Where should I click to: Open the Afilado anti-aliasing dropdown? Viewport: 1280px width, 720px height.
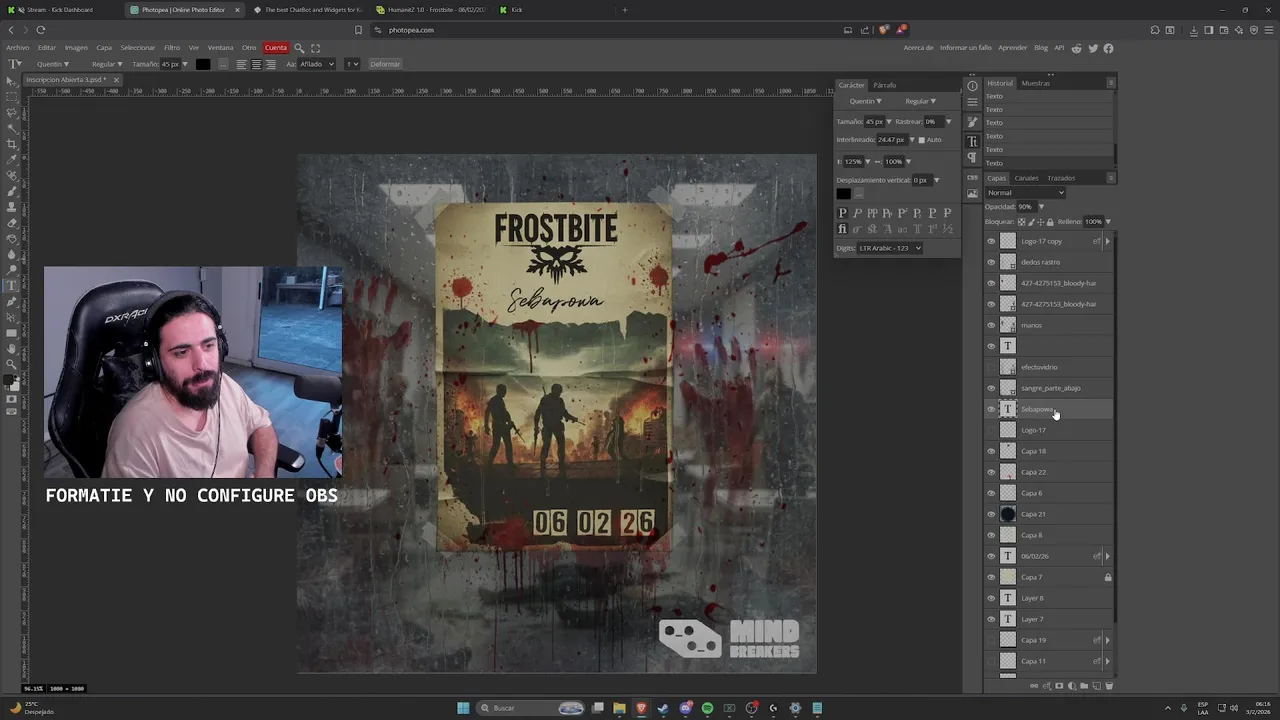tap(316, 64)
